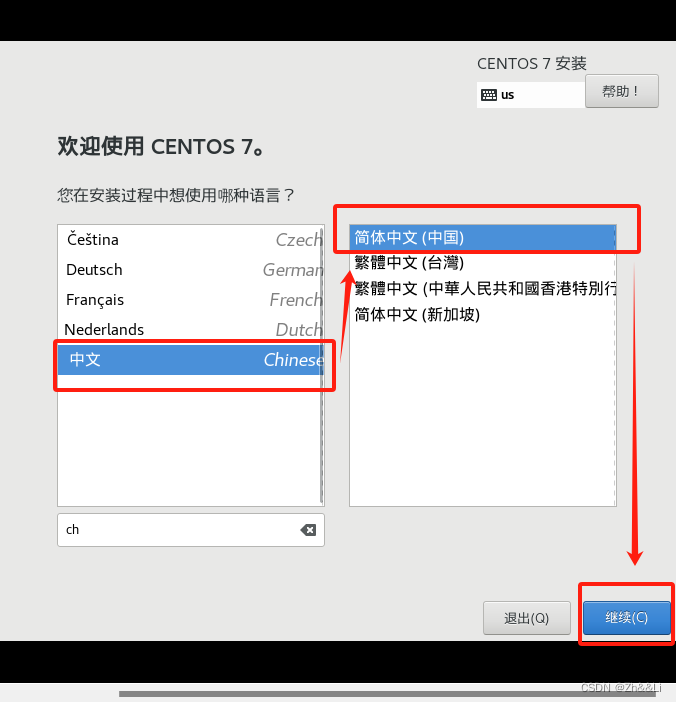The height and width of the screenshot is (702, 676).
Task: Pick the Nederlands Dutch language row
Action: click(189, 330)
